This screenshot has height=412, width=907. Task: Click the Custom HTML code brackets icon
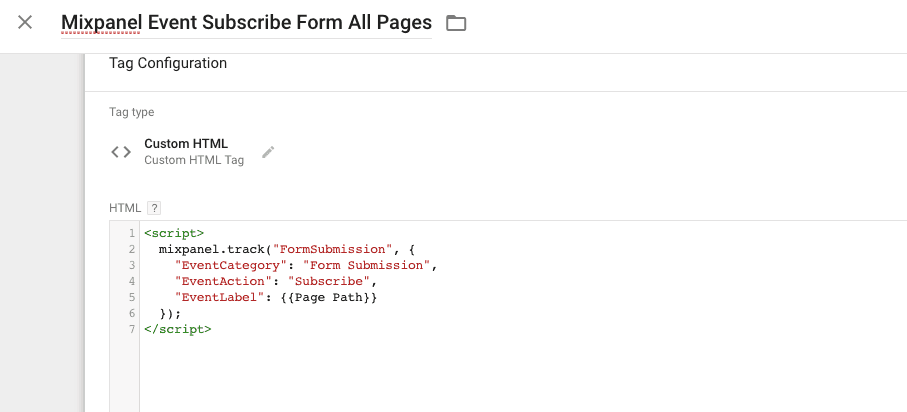click(121, 152)
